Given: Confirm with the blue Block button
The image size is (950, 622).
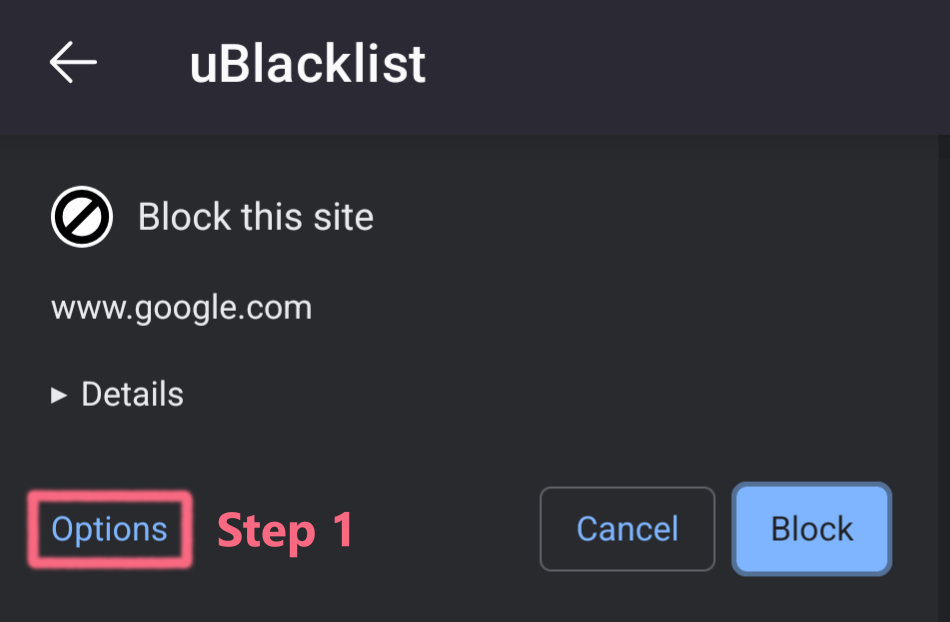Looking at the screenshot, I should pyautogui.click(x=811, y=529).
